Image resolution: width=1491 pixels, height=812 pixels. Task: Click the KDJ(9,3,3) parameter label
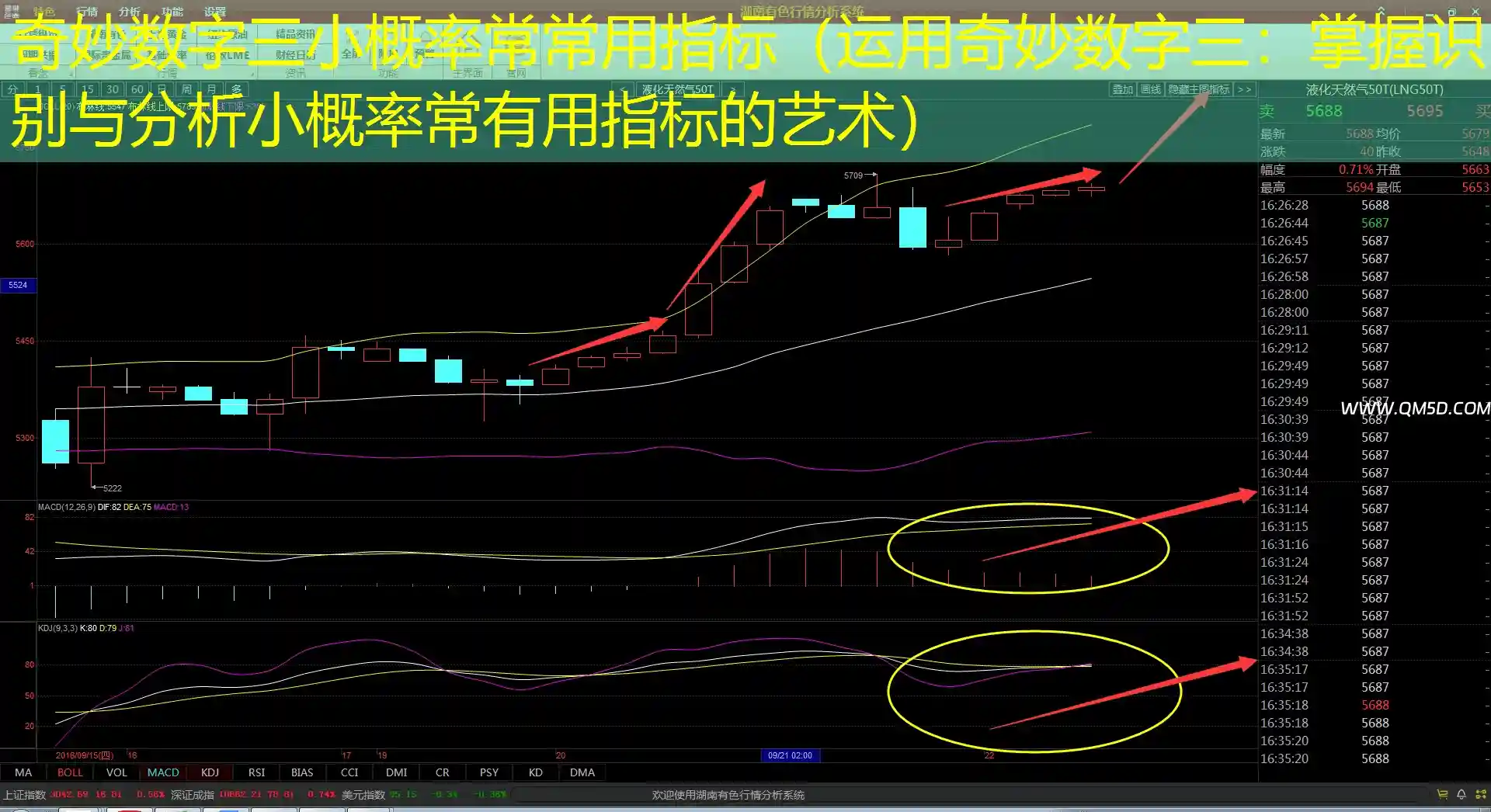point(57,628)
